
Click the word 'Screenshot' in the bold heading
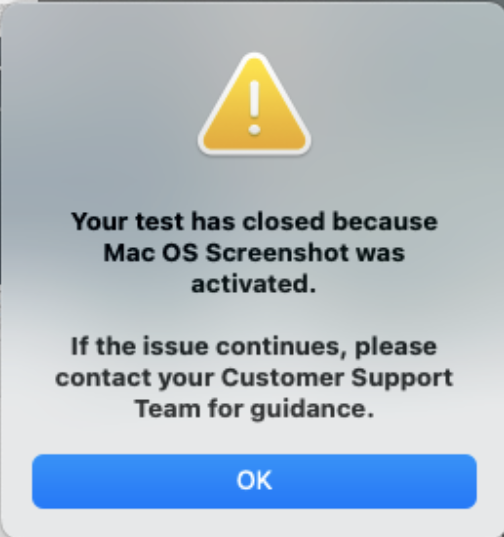277,253
